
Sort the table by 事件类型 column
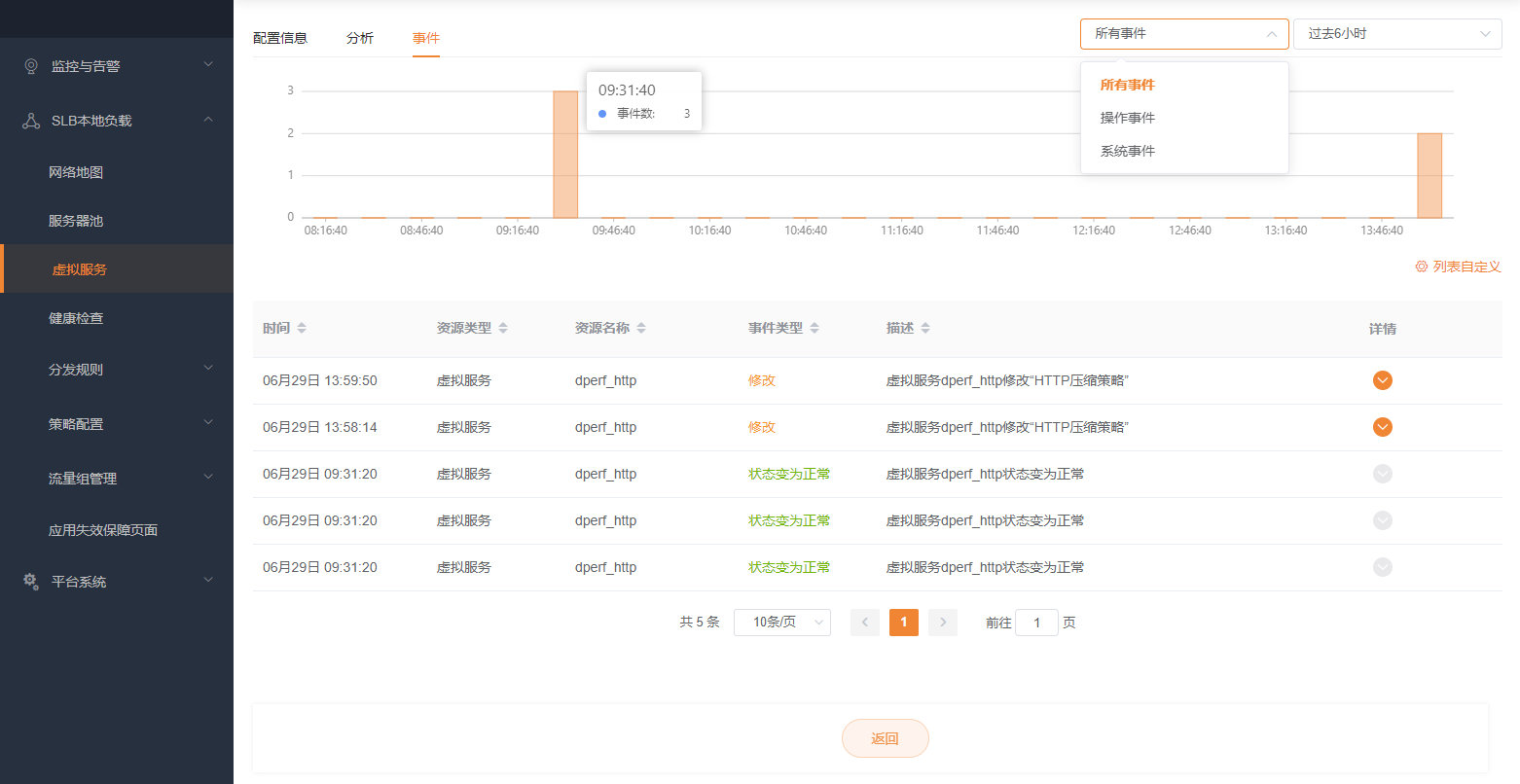(x=814, y=329)
